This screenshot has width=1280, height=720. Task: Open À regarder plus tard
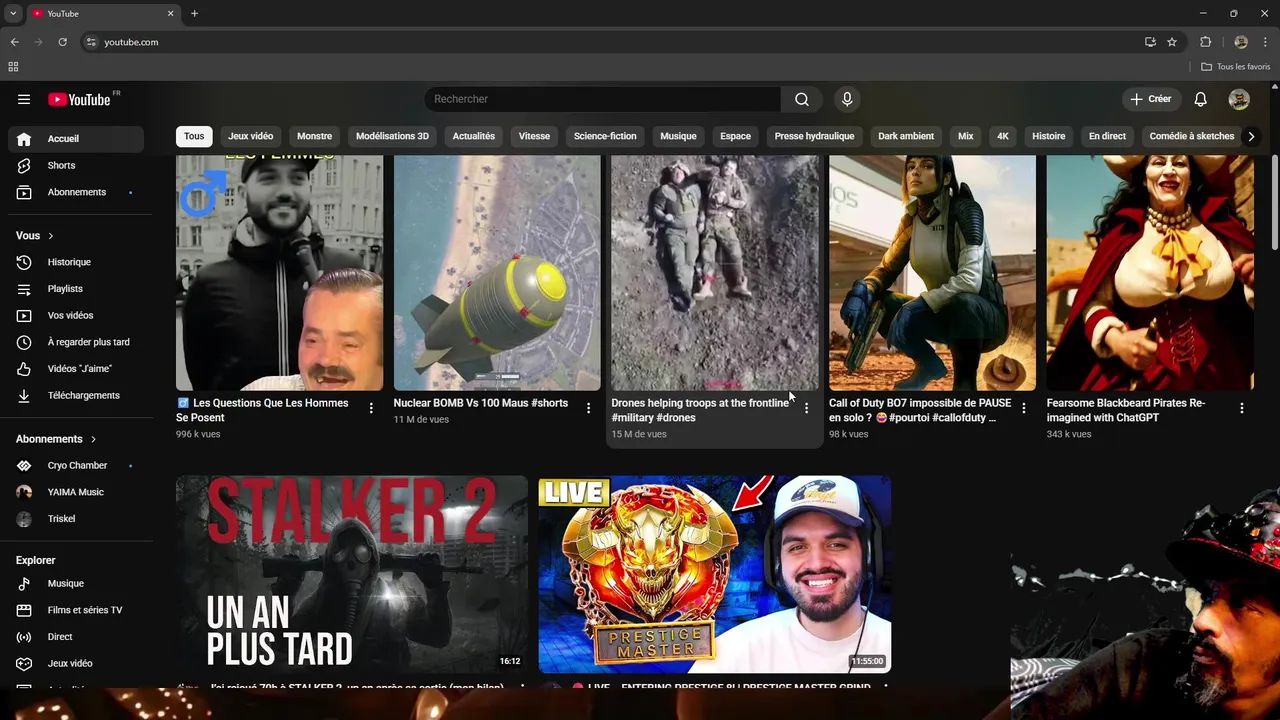(76, 342)
